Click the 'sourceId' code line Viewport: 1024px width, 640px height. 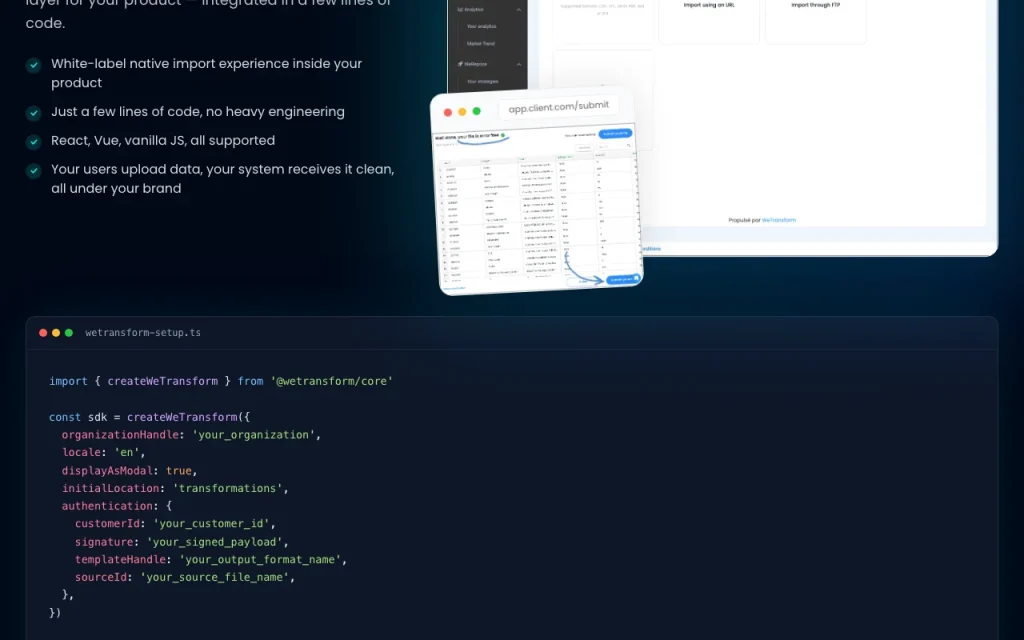click(x=185, y=577)
